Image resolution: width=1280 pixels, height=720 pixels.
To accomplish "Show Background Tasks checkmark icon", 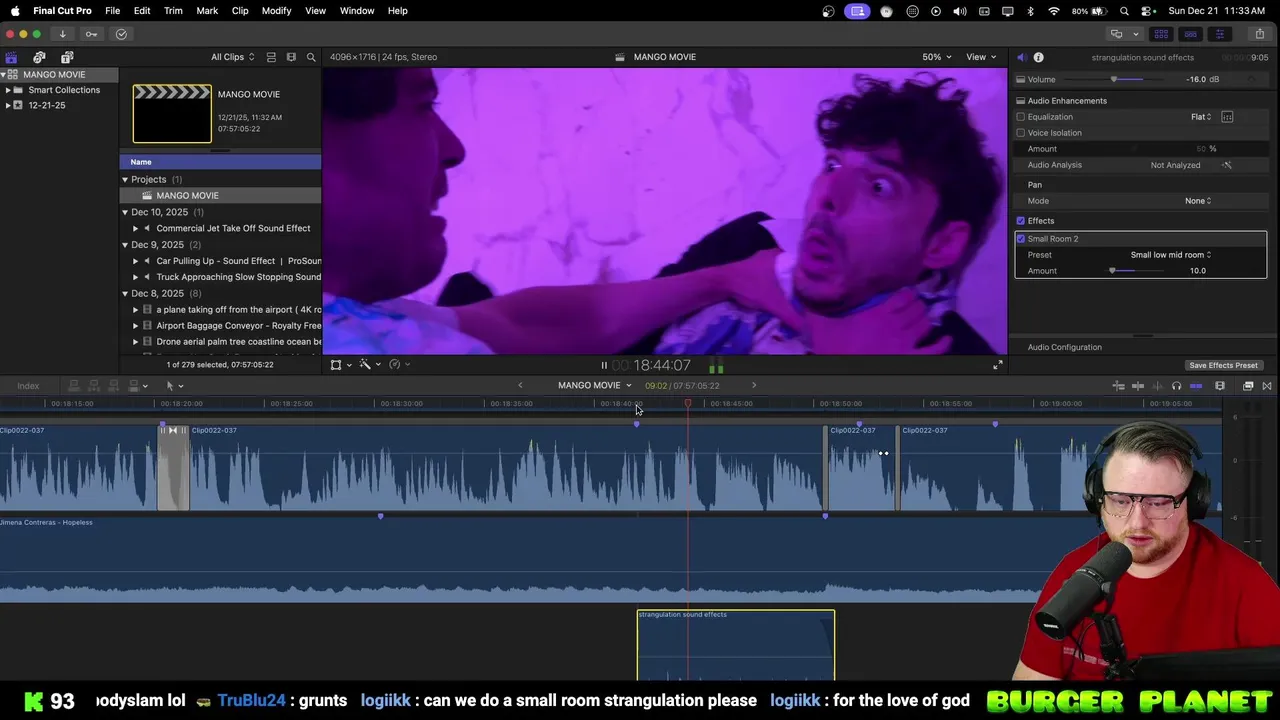I will pyautogui.click(x=121, y=34).
